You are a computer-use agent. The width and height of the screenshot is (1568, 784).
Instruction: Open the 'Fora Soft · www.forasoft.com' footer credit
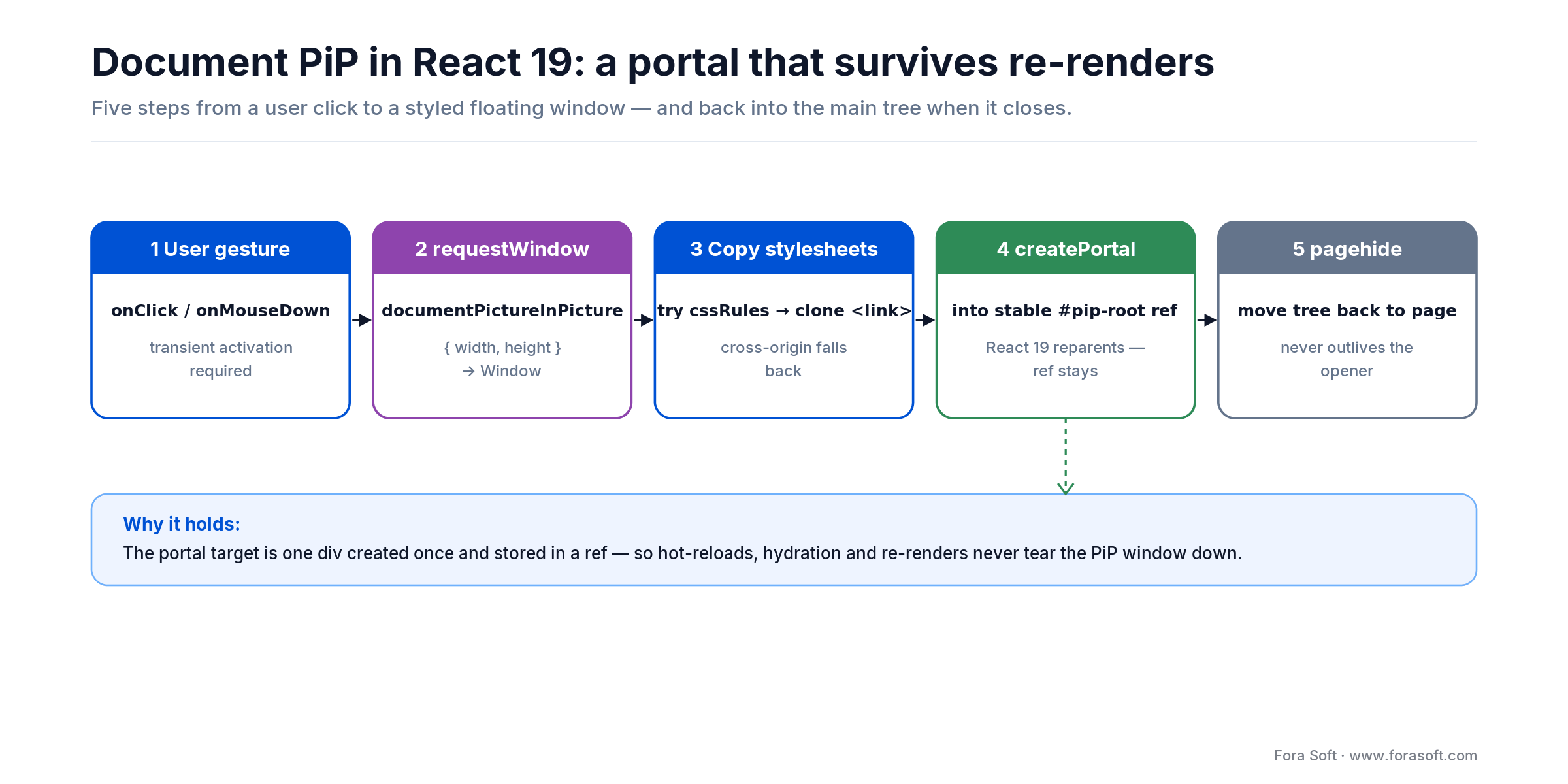pyautogui.click(x=1375, y=755)
